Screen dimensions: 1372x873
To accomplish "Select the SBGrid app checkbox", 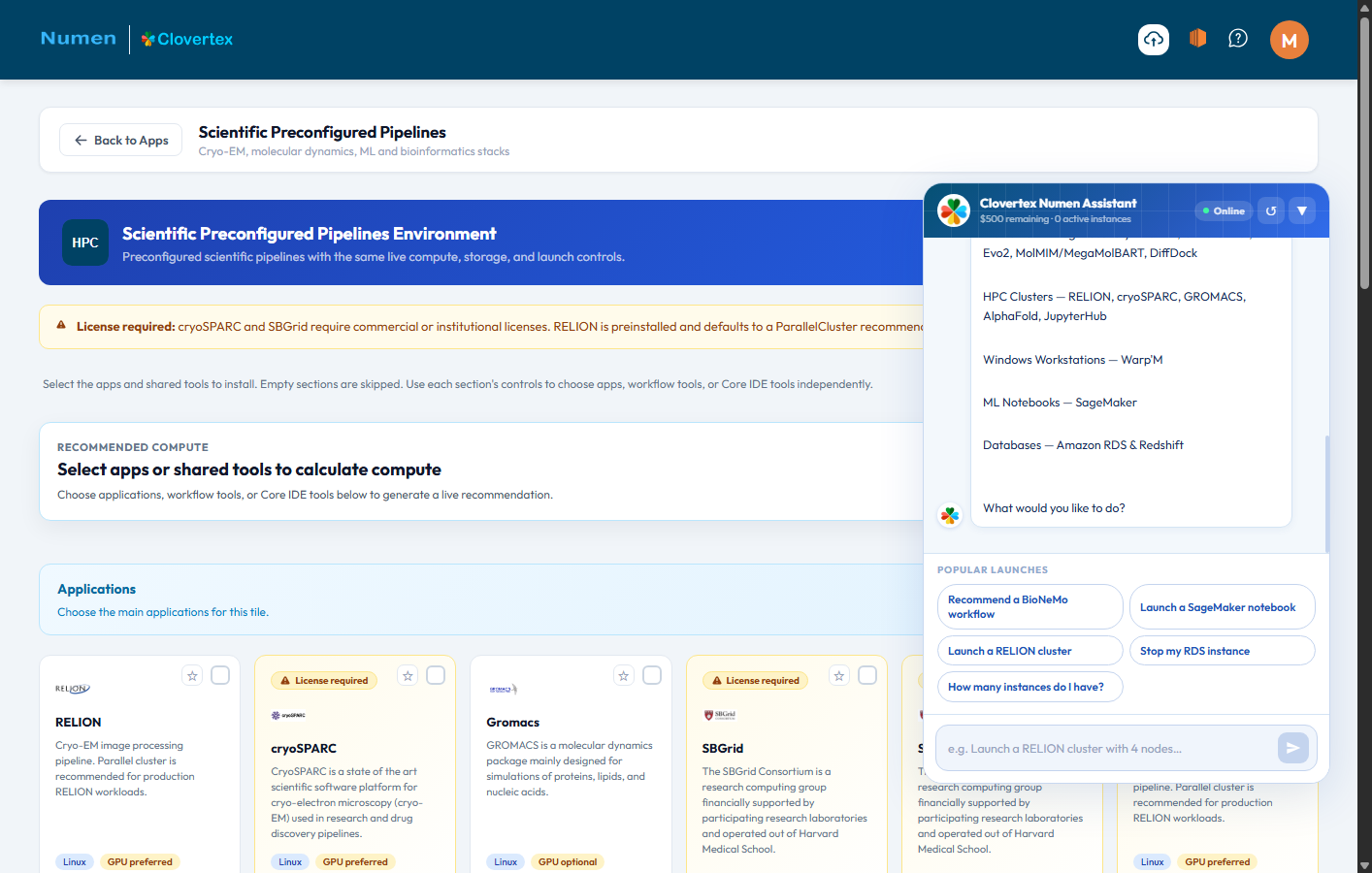I will pos(867,675).
